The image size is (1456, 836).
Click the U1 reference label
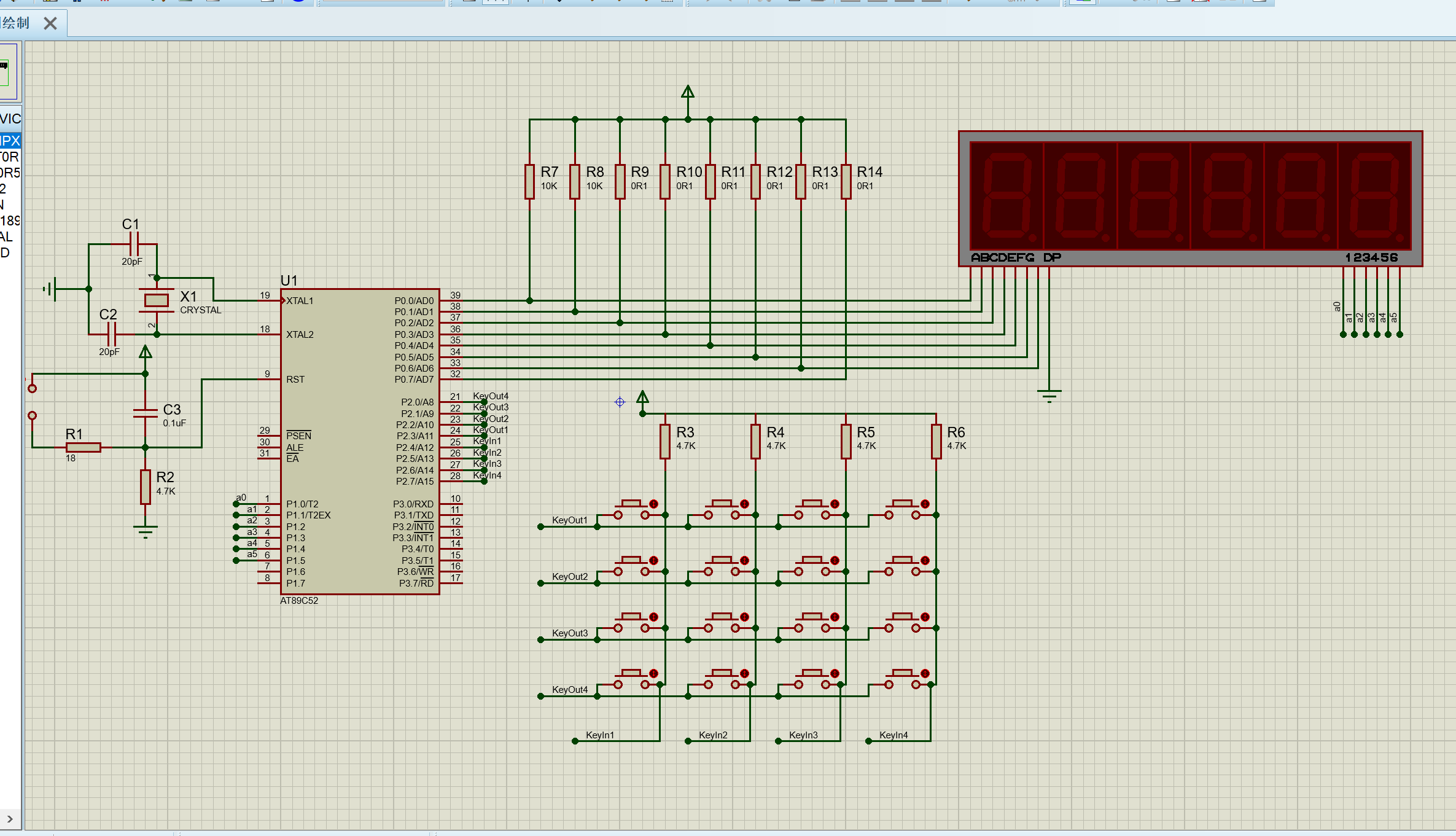click(x=289, y=281)
